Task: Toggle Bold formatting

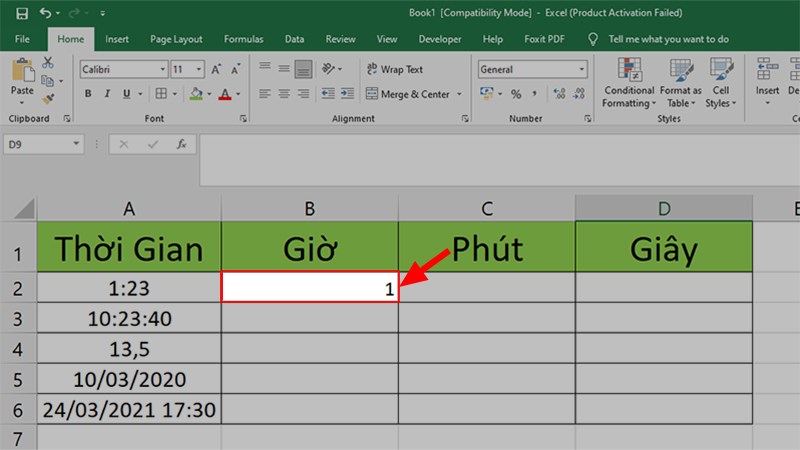Action: coord(88,93)
